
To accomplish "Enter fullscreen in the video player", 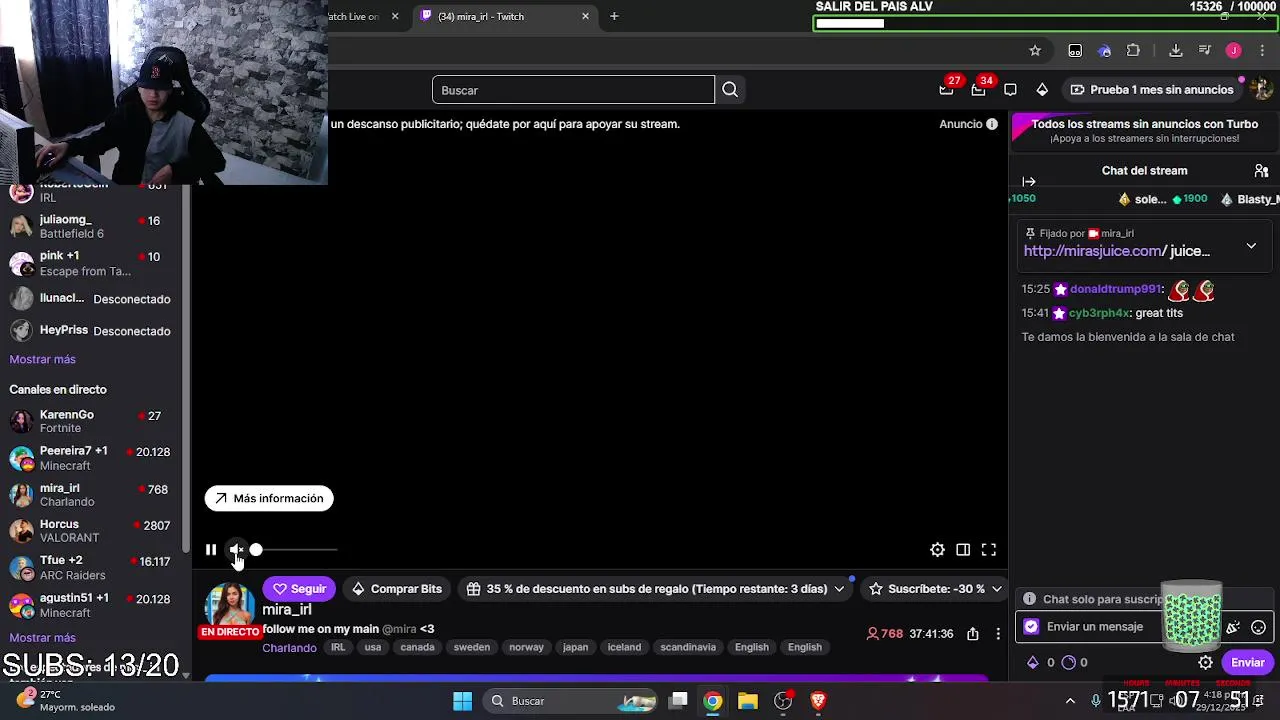I will [989, 550].
